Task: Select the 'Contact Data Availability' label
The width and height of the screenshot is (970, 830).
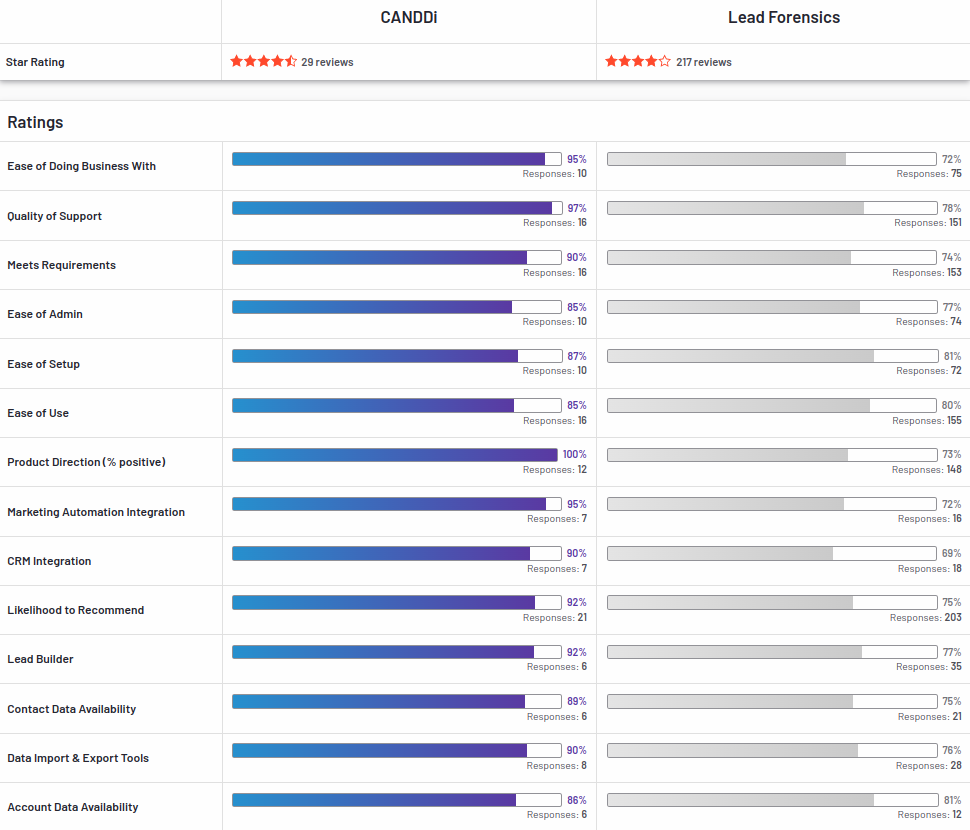Action: pos(72,709)
